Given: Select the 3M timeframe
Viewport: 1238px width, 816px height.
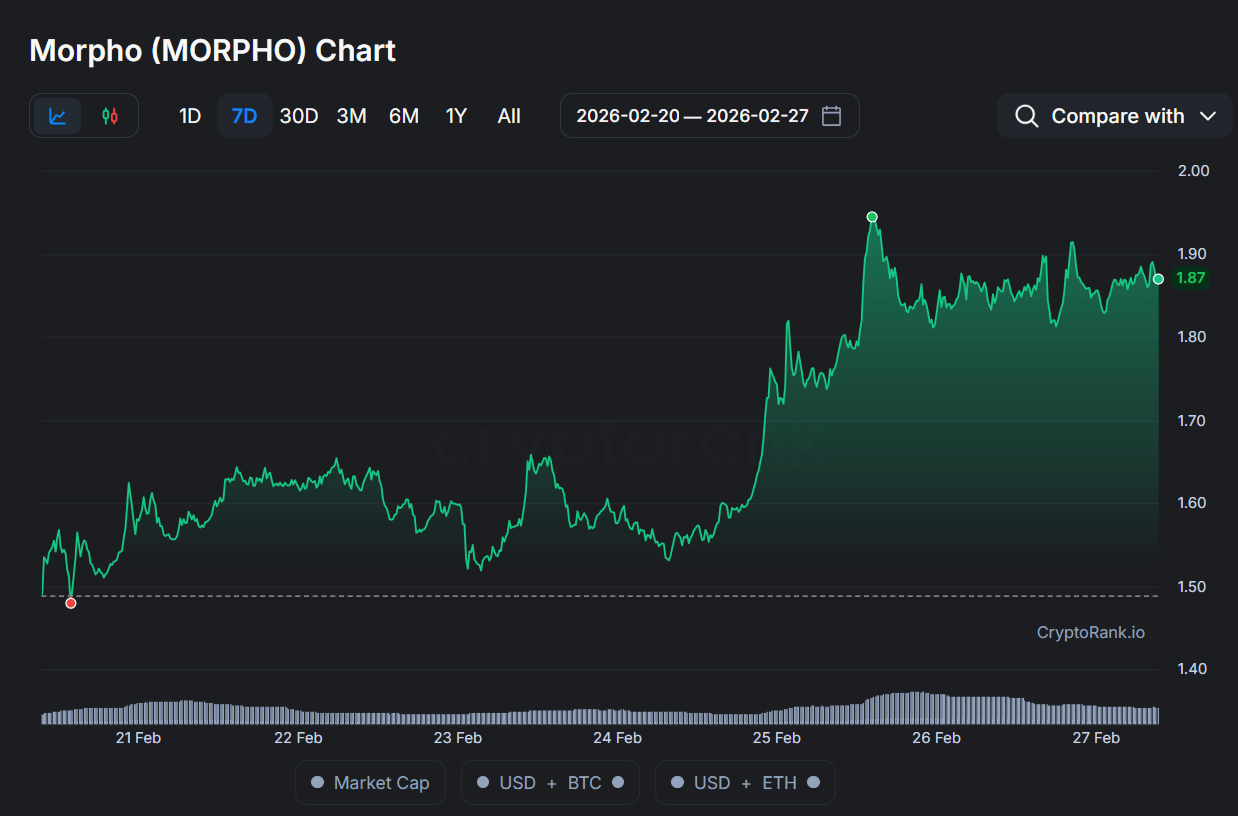Looking at the screenshot, I should (351, 116).
